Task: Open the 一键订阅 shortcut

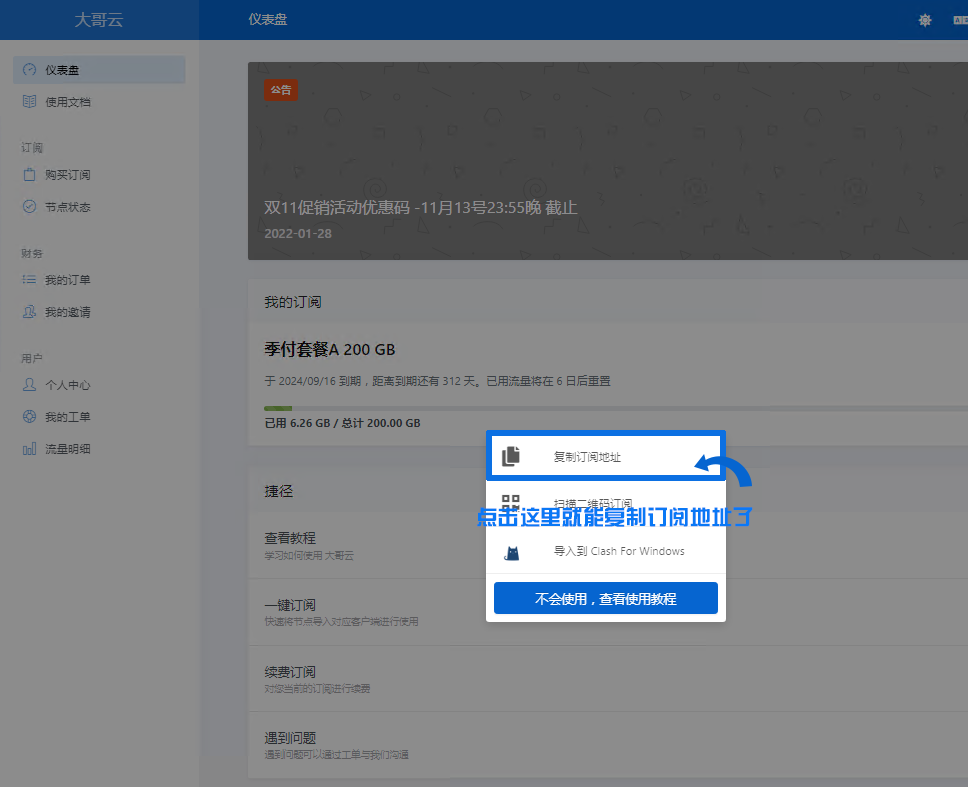Action: click(291, 604)
